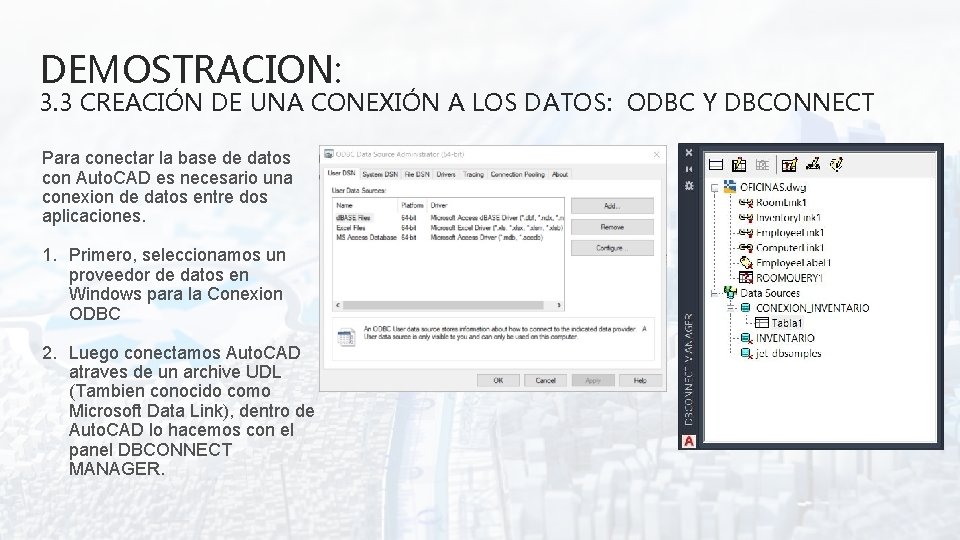Collapse the Data Sources tree node

point(714,293)
